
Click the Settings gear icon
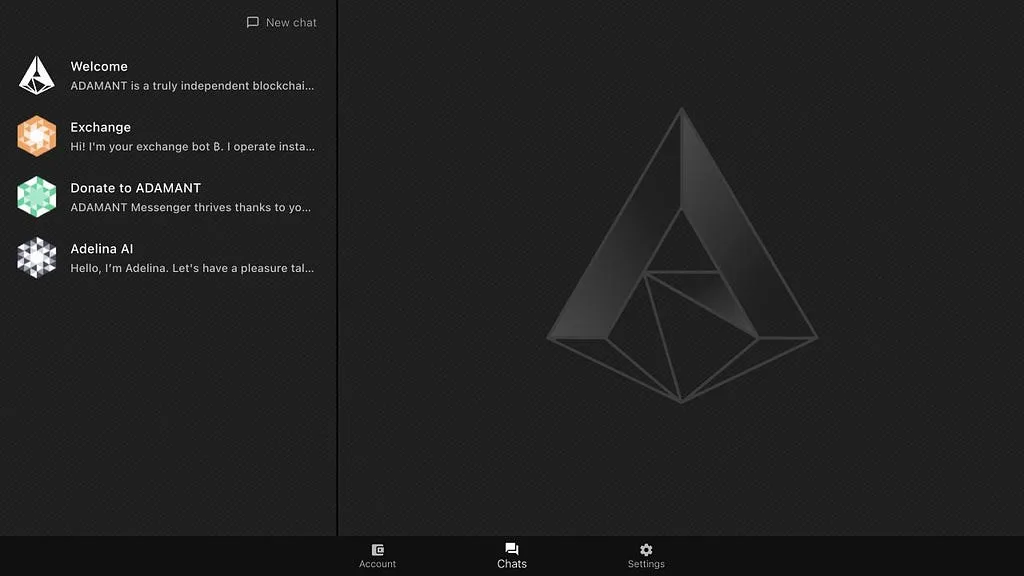pyautogui.click(x=646, y=549)
